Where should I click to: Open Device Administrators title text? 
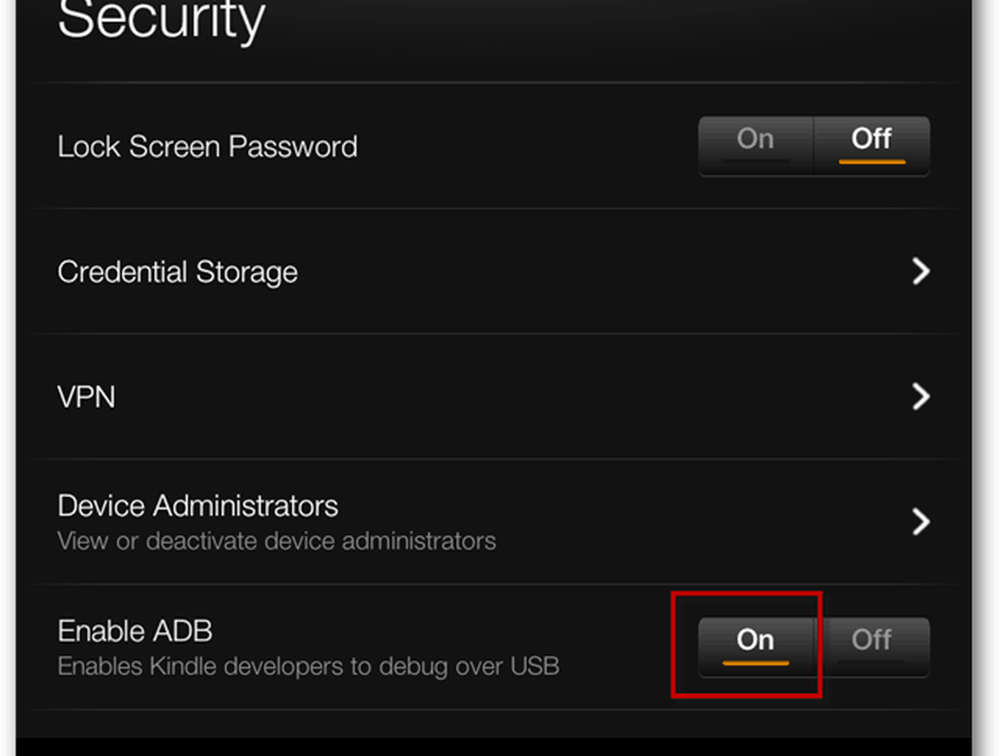pyautogui.click(x=197, y=505)
